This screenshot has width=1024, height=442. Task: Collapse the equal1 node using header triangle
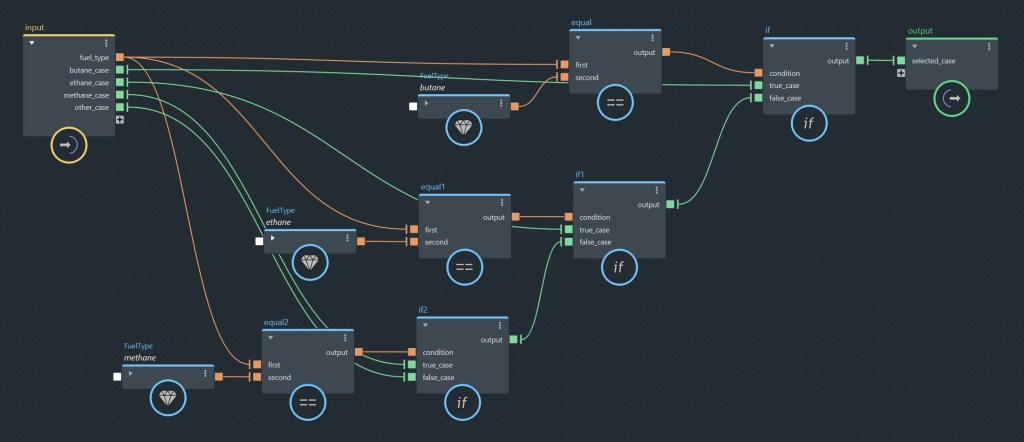coord(428,203)
